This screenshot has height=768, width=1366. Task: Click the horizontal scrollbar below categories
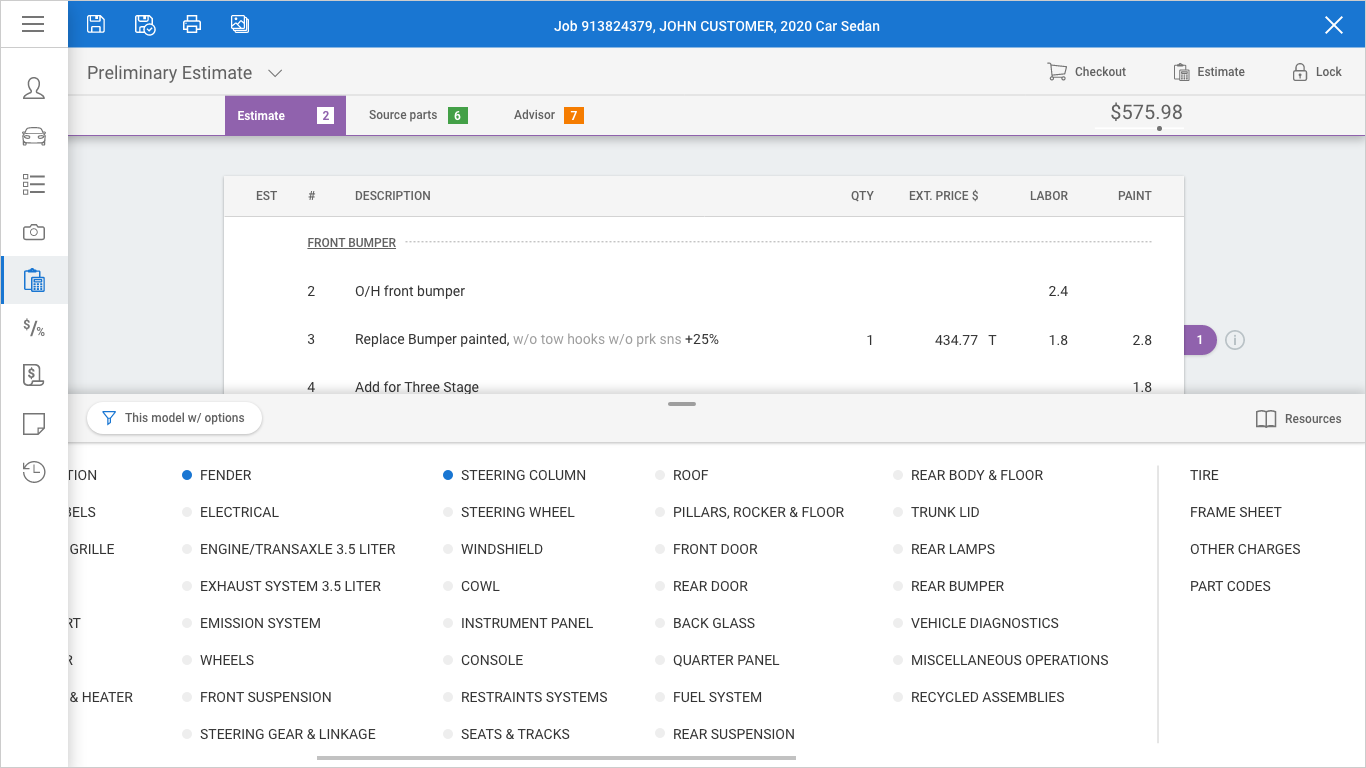[556, 758]
